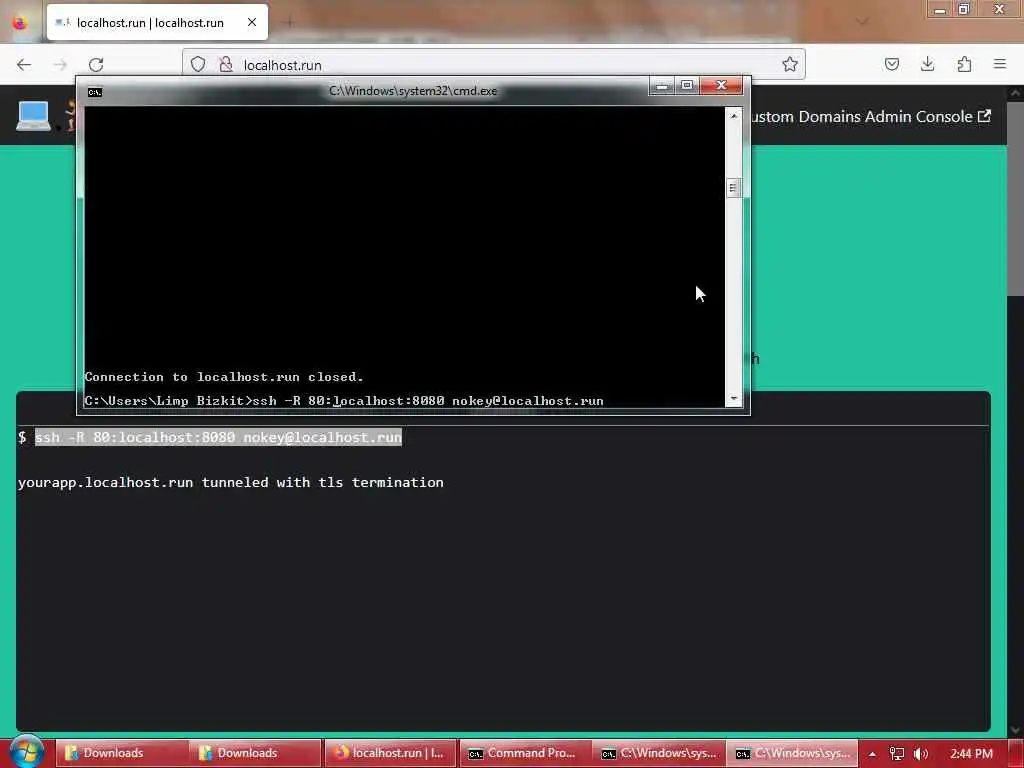Select the localhost.run browser tab

(x=157, y=22)
